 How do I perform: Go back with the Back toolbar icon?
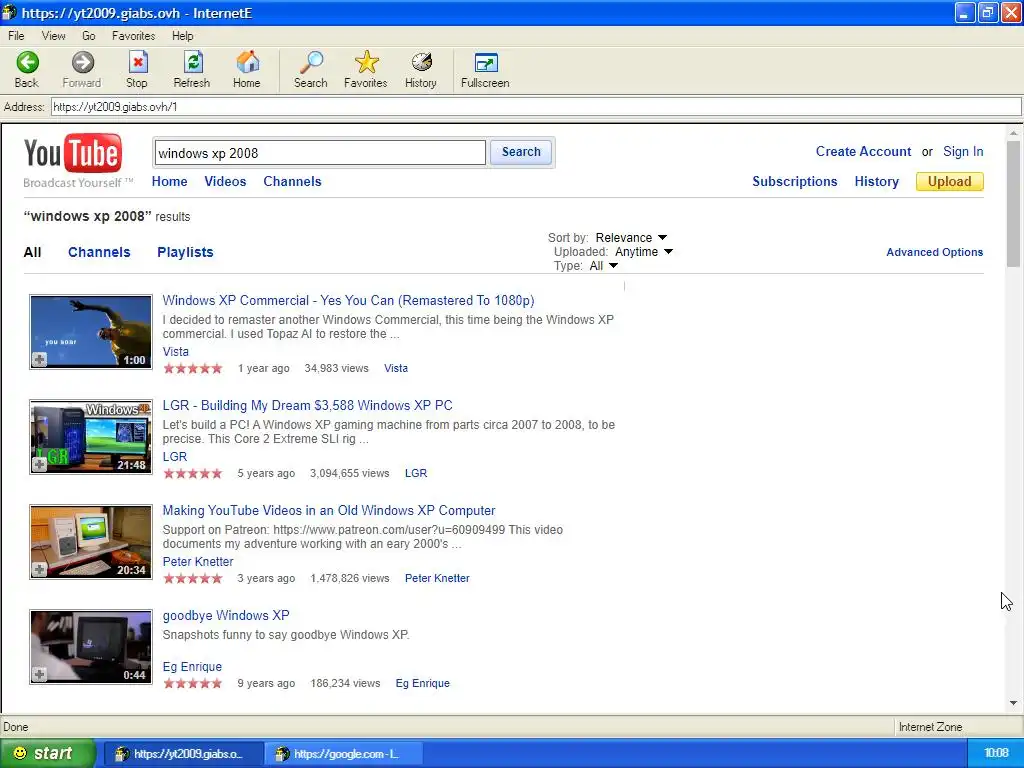click(27, 69)
